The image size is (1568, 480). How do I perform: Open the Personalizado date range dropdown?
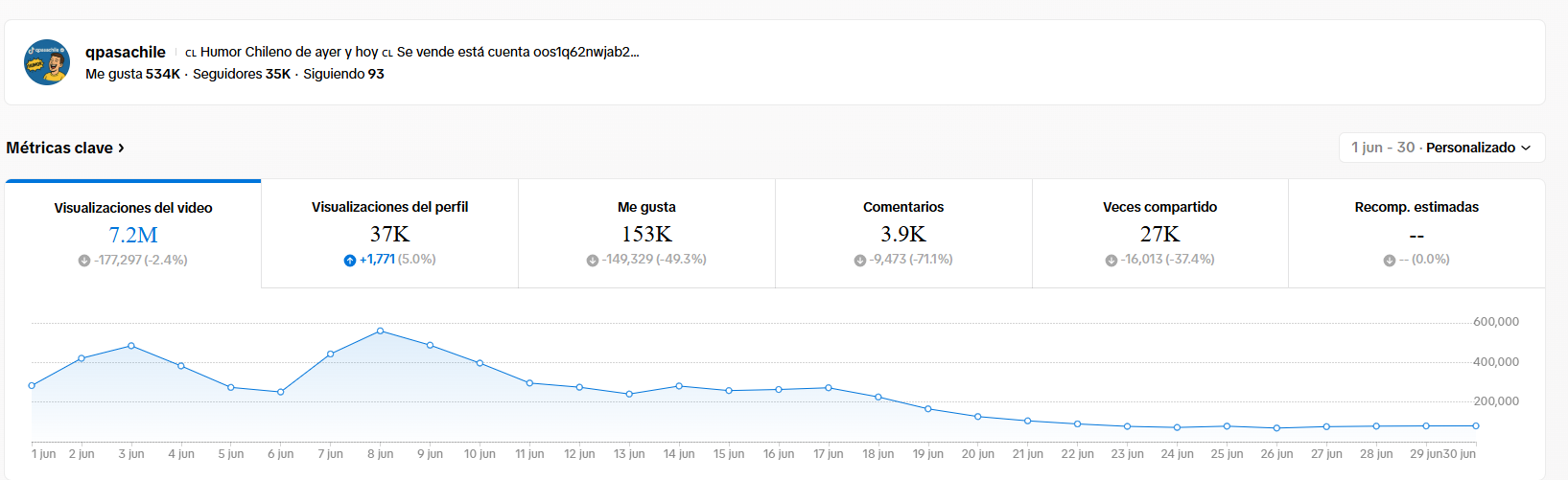tap(1441, 148)
